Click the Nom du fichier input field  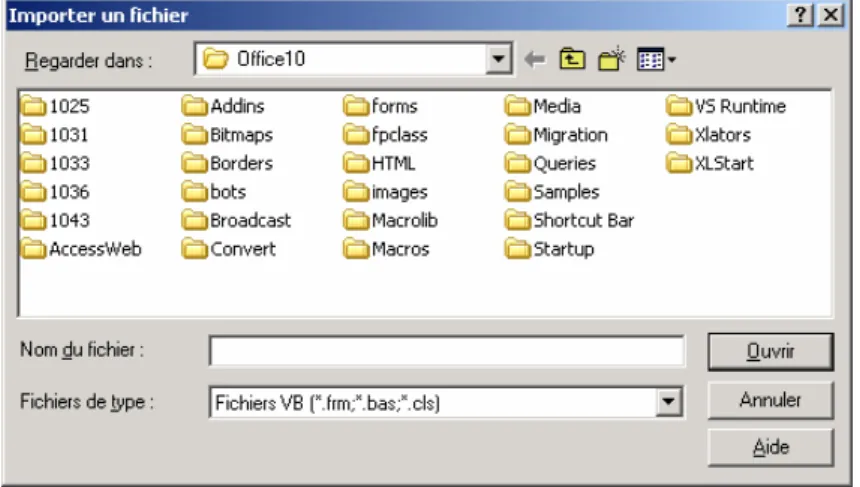(x=446, y=351)
